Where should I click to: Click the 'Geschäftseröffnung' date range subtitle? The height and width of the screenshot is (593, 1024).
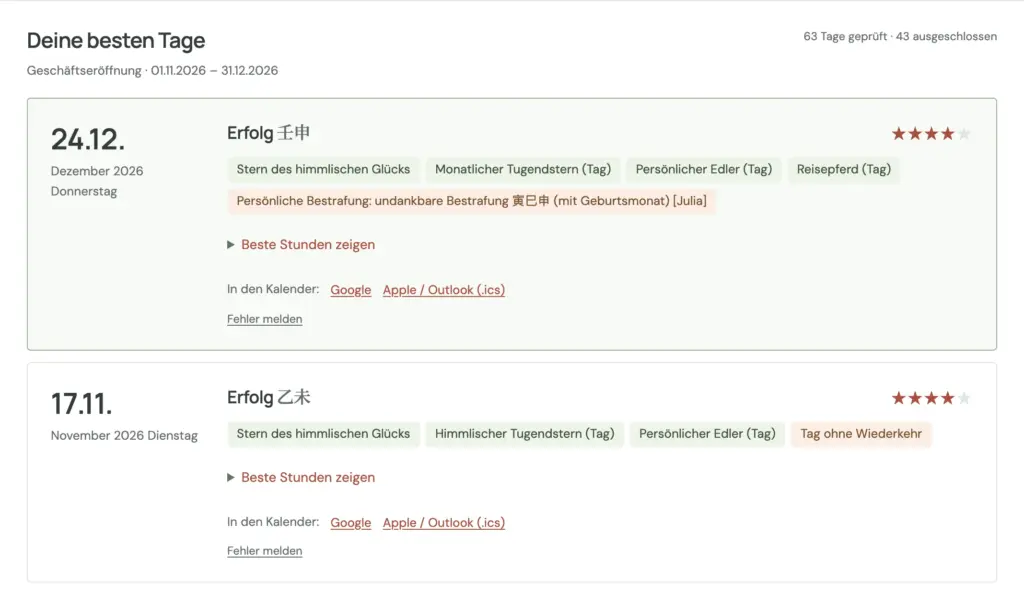pyautogui.click(x=152, y=71)
